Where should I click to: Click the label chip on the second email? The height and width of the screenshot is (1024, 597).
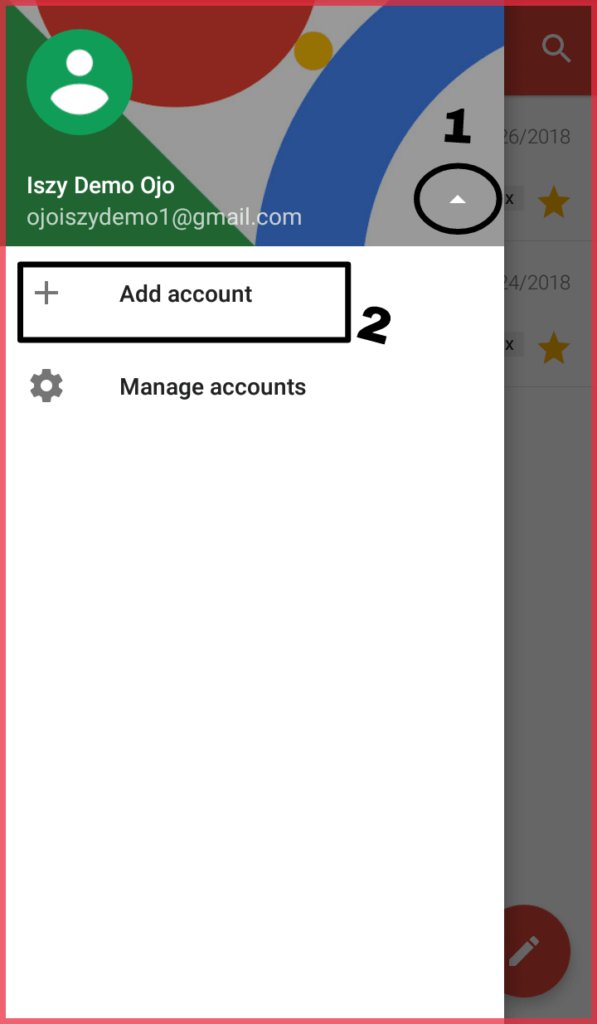514,344
